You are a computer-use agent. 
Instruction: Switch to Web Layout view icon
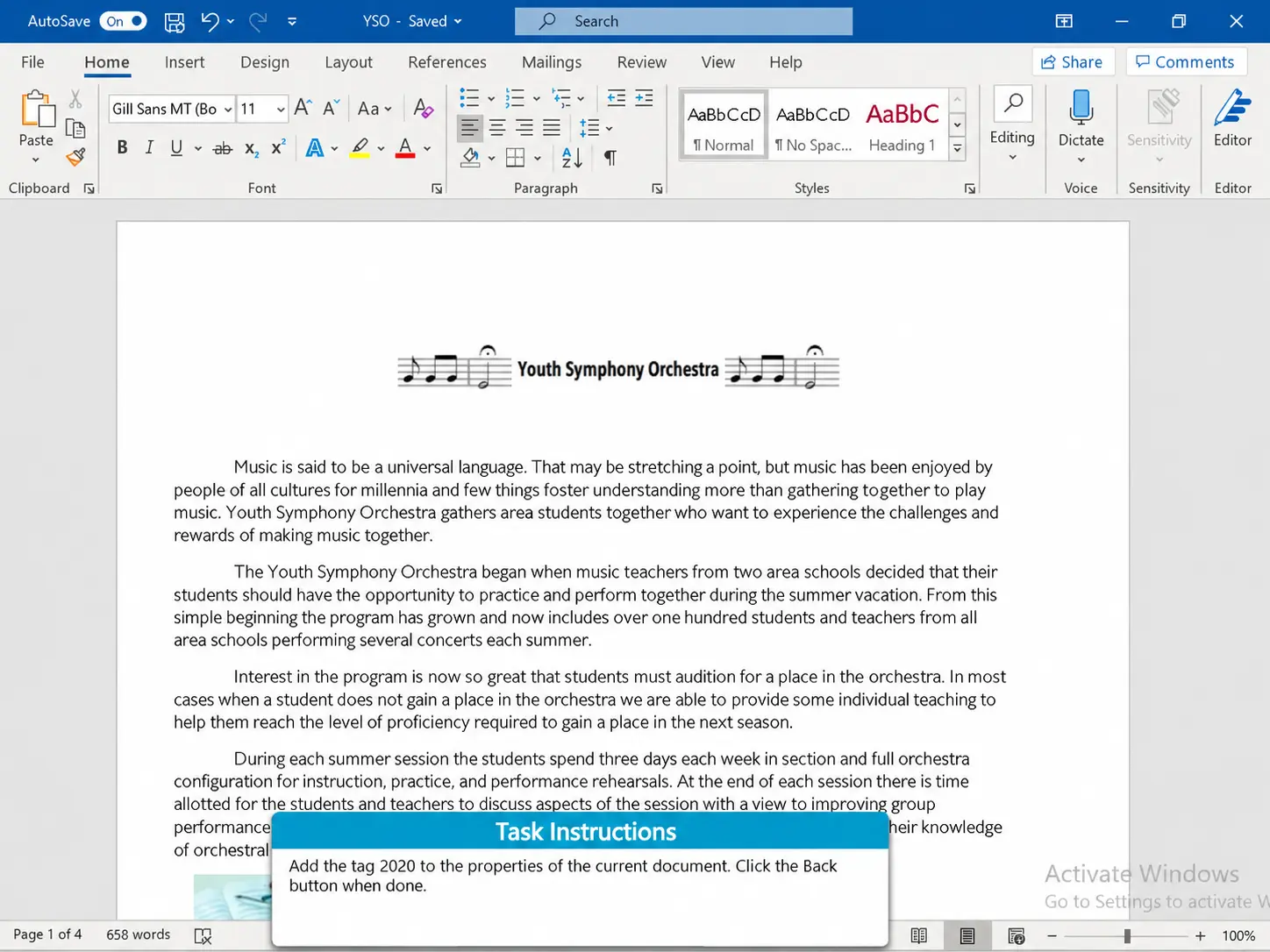[x=1016, y=936]
